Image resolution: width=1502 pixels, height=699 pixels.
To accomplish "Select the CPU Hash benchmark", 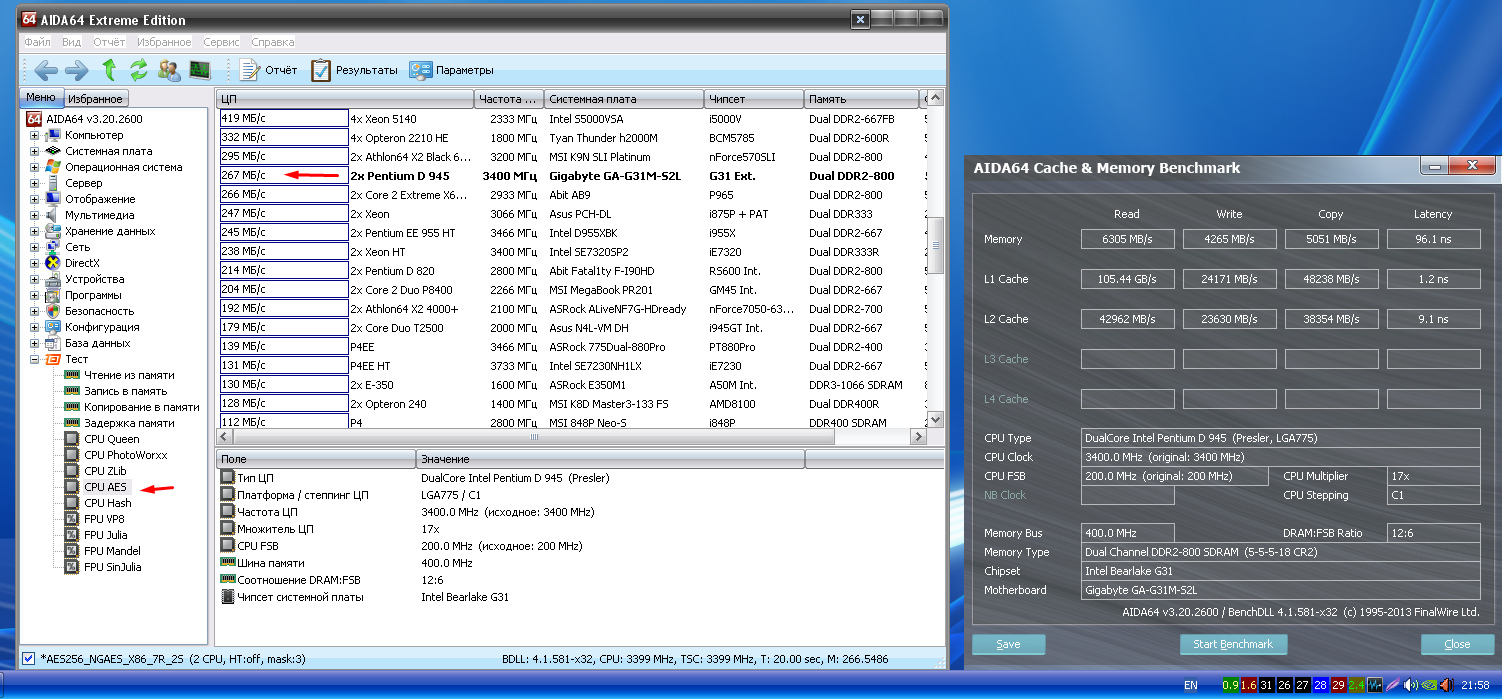I will (108, 503).
